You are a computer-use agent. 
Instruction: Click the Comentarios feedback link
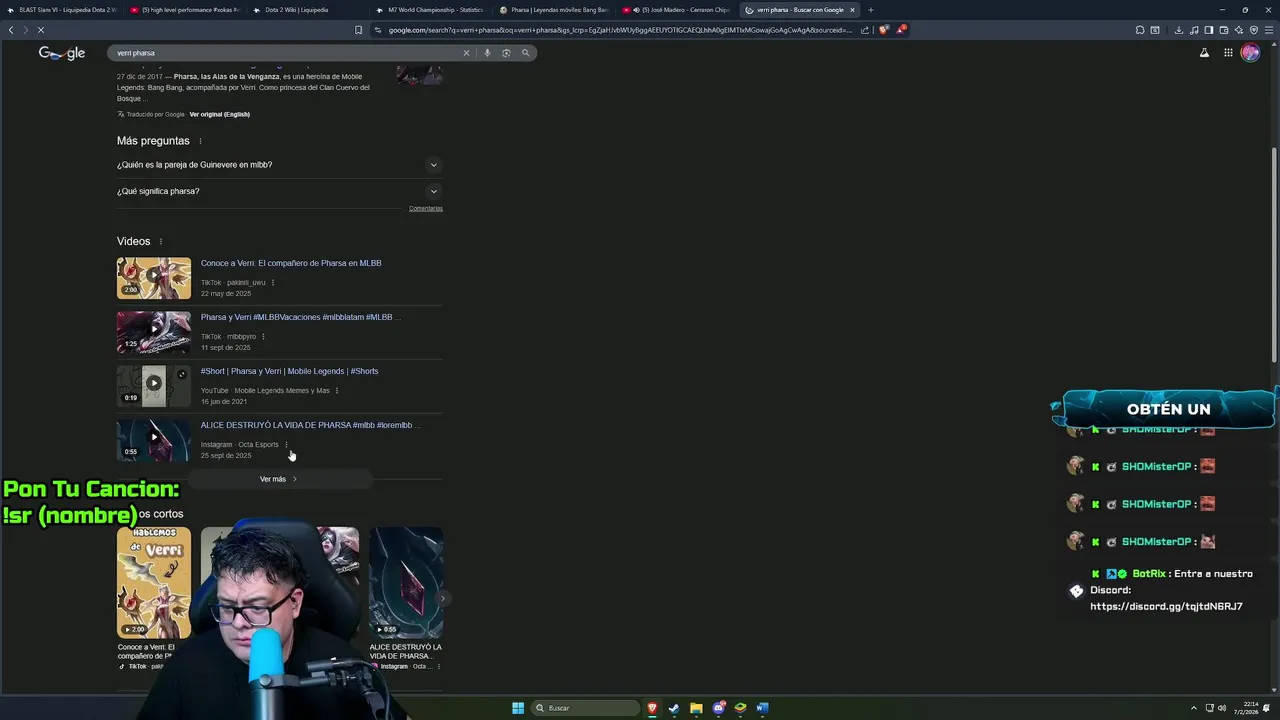[x=426, y=208]
